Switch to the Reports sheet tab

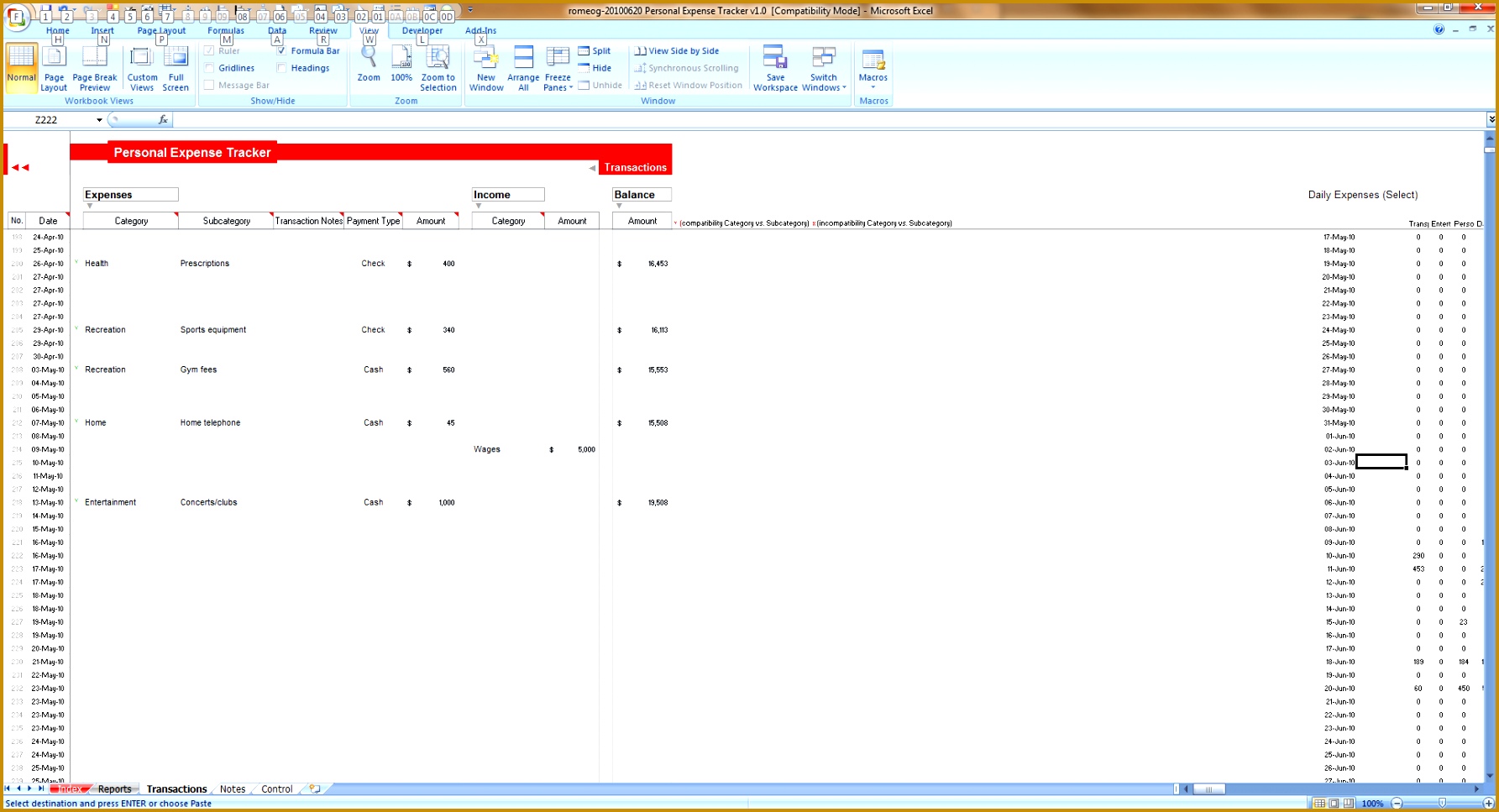pos(114,788)
